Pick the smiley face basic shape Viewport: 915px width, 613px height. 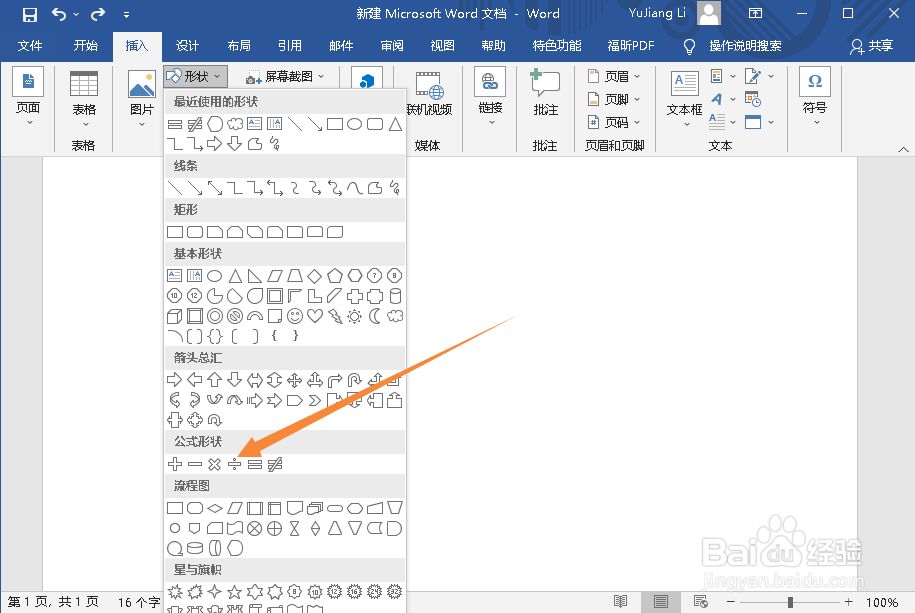point(295,316)
